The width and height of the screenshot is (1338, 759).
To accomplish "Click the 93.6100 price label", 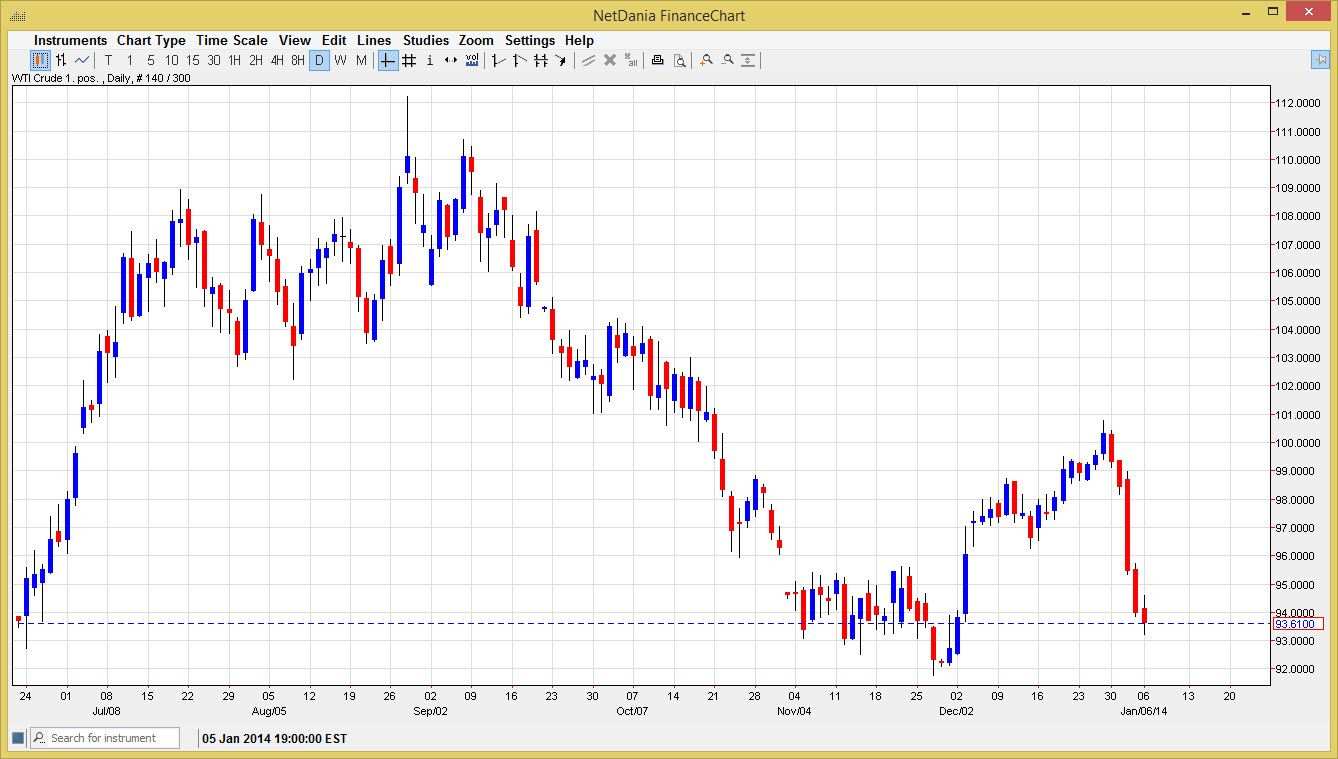I will coord(1298,623).
